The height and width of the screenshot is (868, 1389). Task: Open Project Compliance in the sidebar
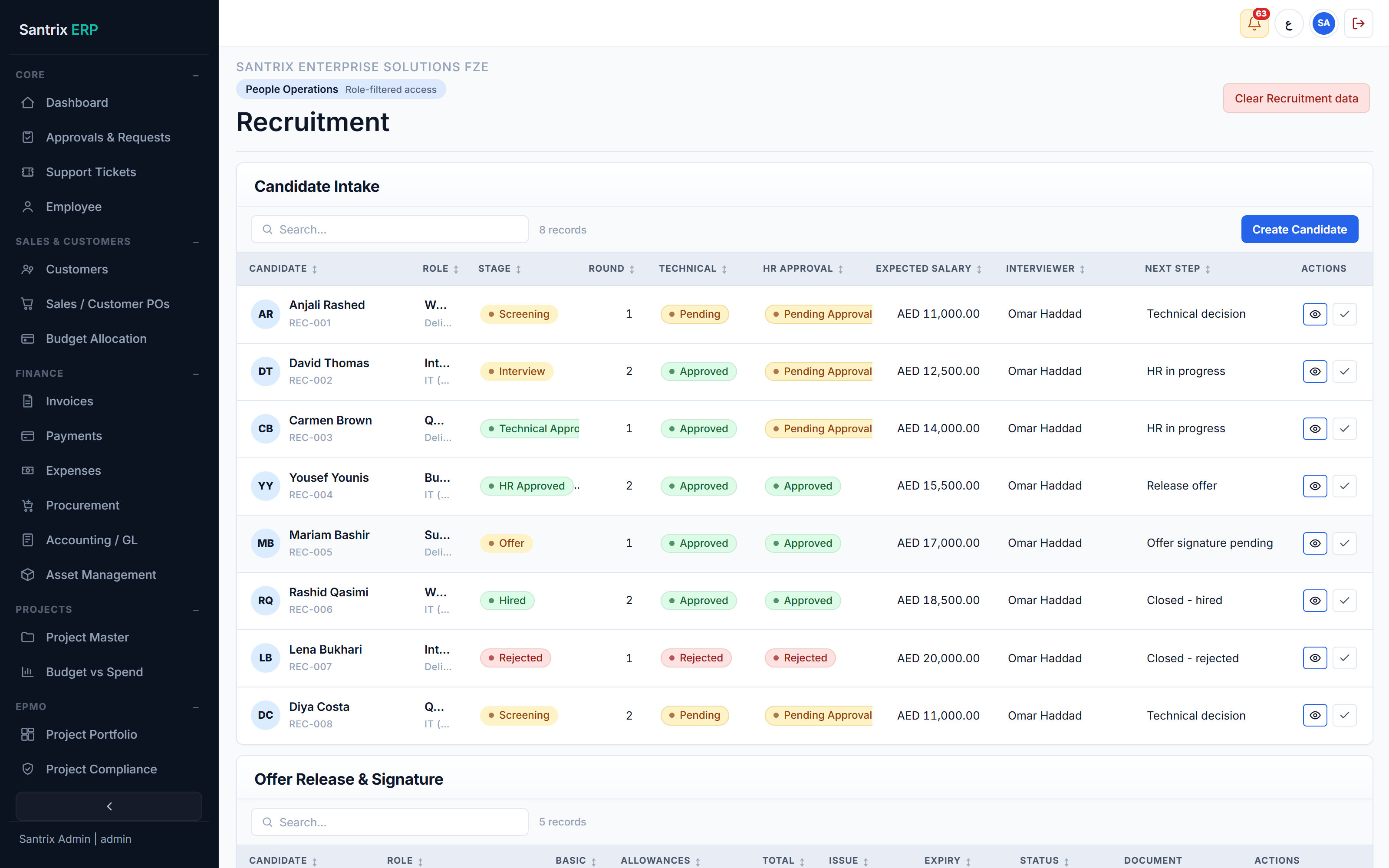tap(109, 769)
